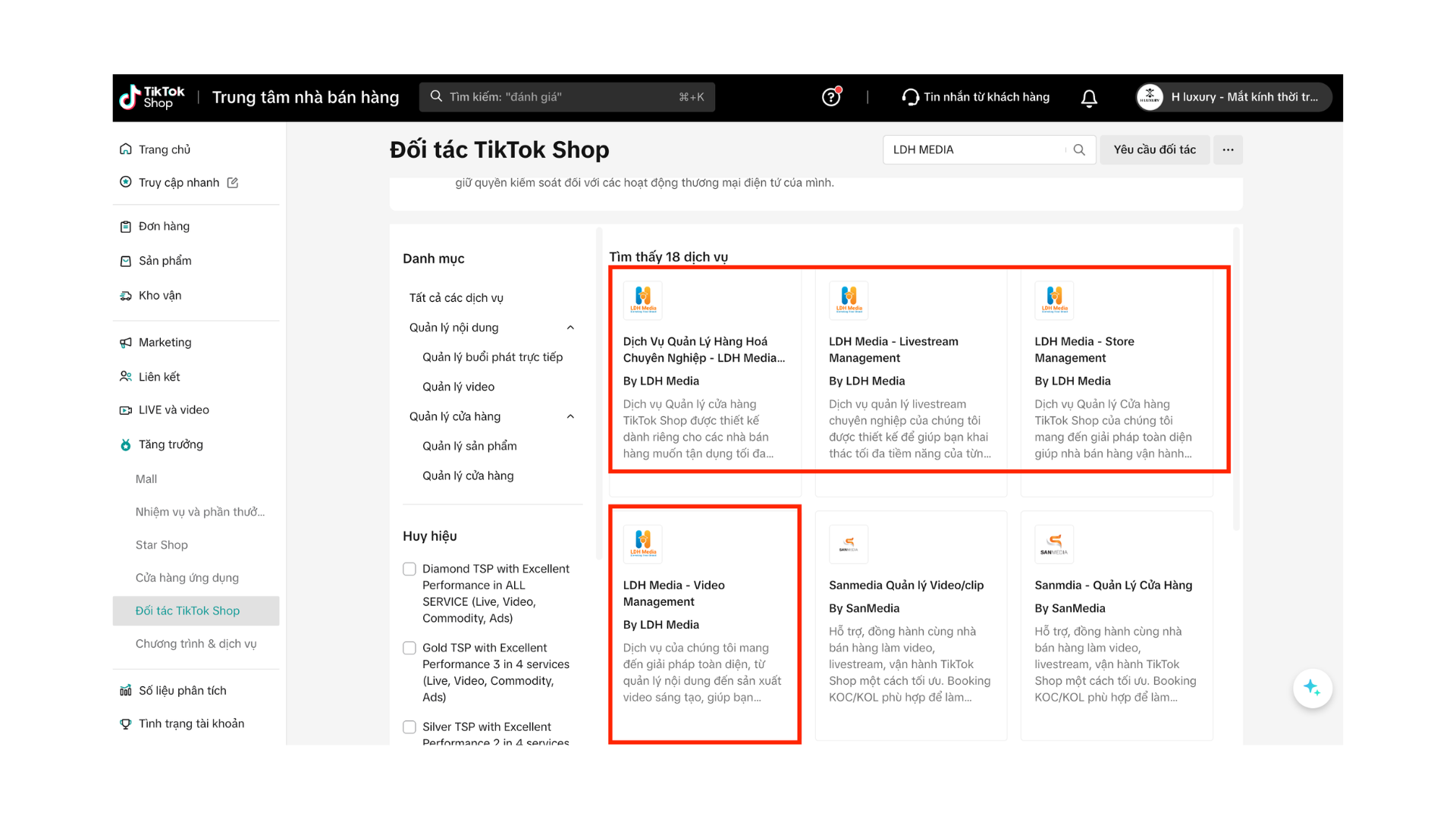Click the Kho vận truck icon
Screen dimensions: 1456x819
(126, 296)
